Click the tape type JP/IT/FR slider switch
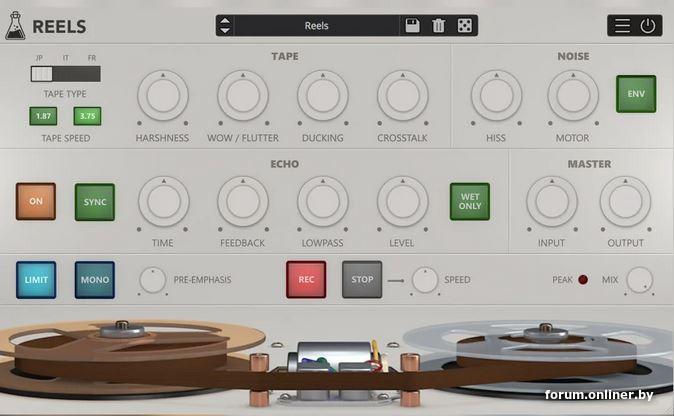674x416 pixels. click(65, 74)
